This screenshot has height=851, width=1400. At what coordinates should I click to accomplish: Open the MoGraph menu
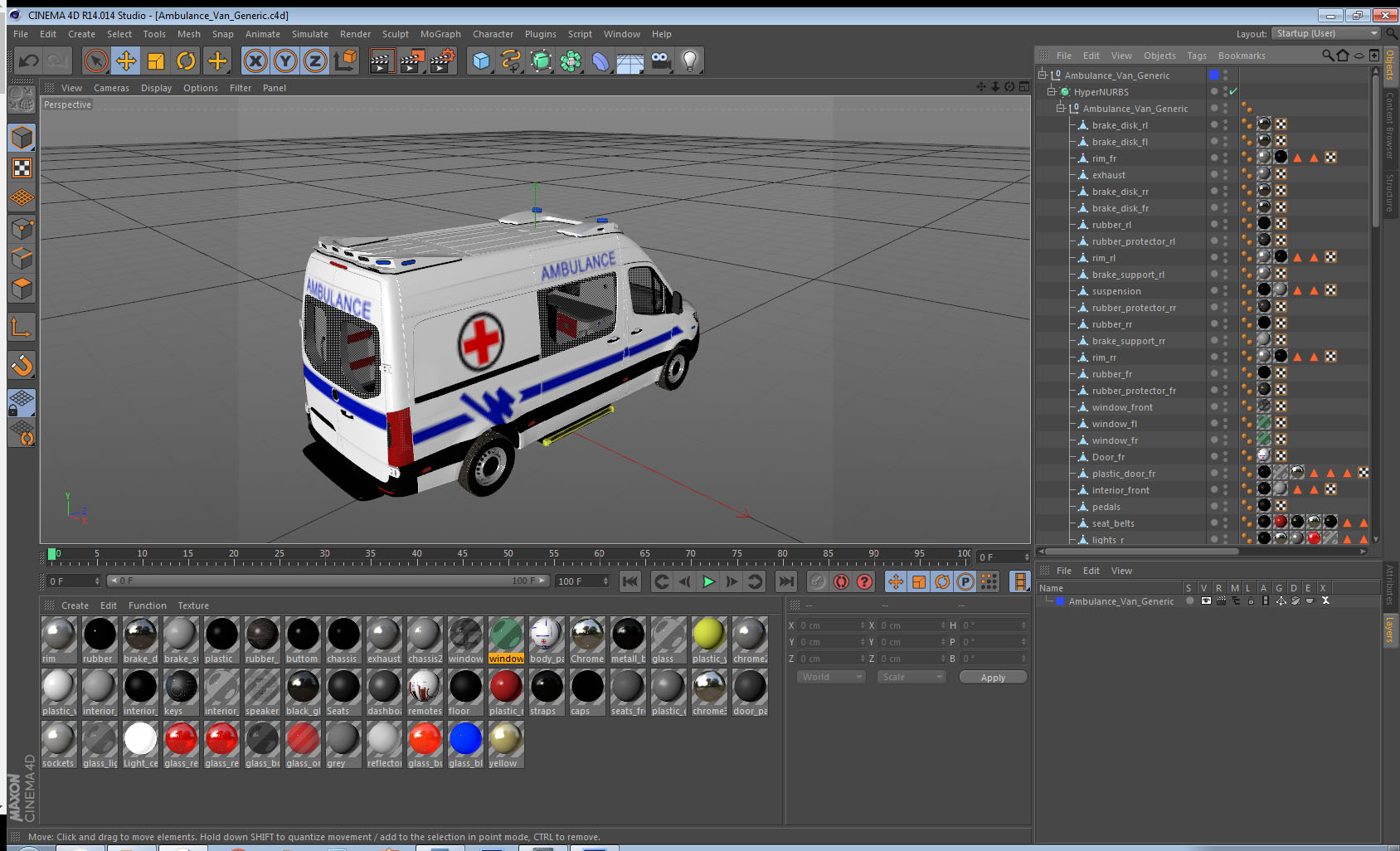[x=440, y=34]
